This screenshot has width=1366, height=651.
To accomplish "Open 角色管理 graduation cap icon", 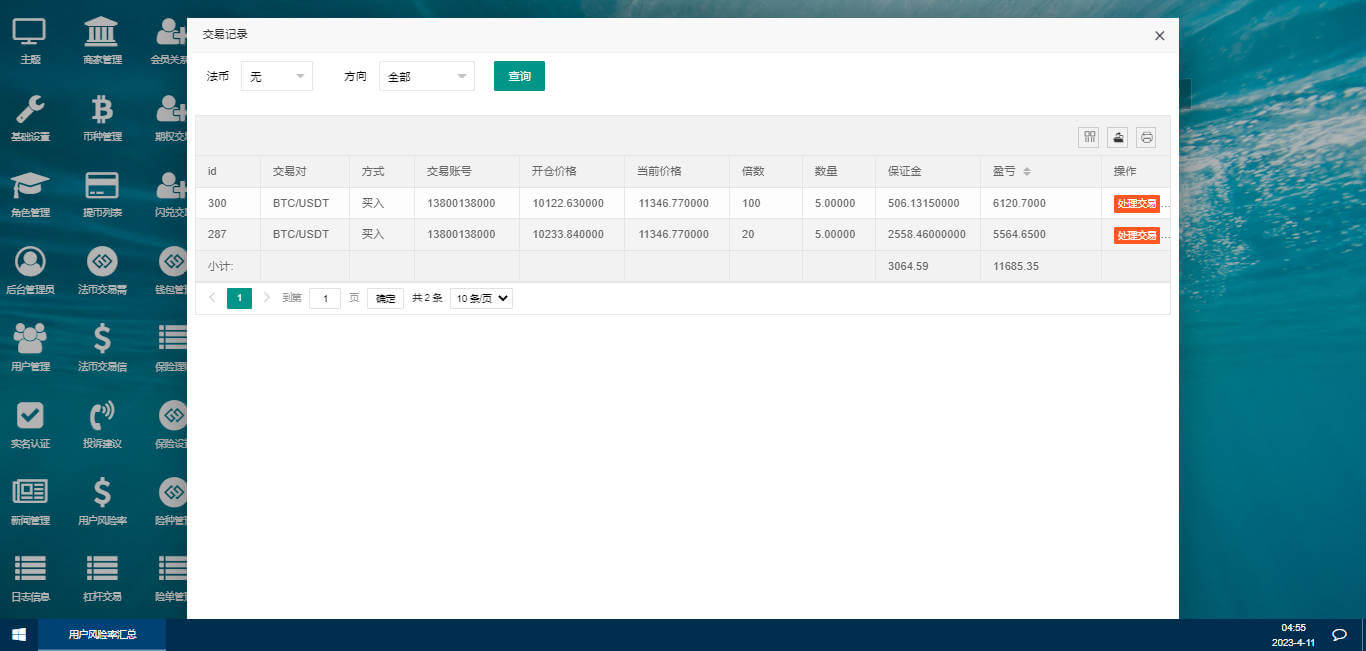I will tap(30, 194).
